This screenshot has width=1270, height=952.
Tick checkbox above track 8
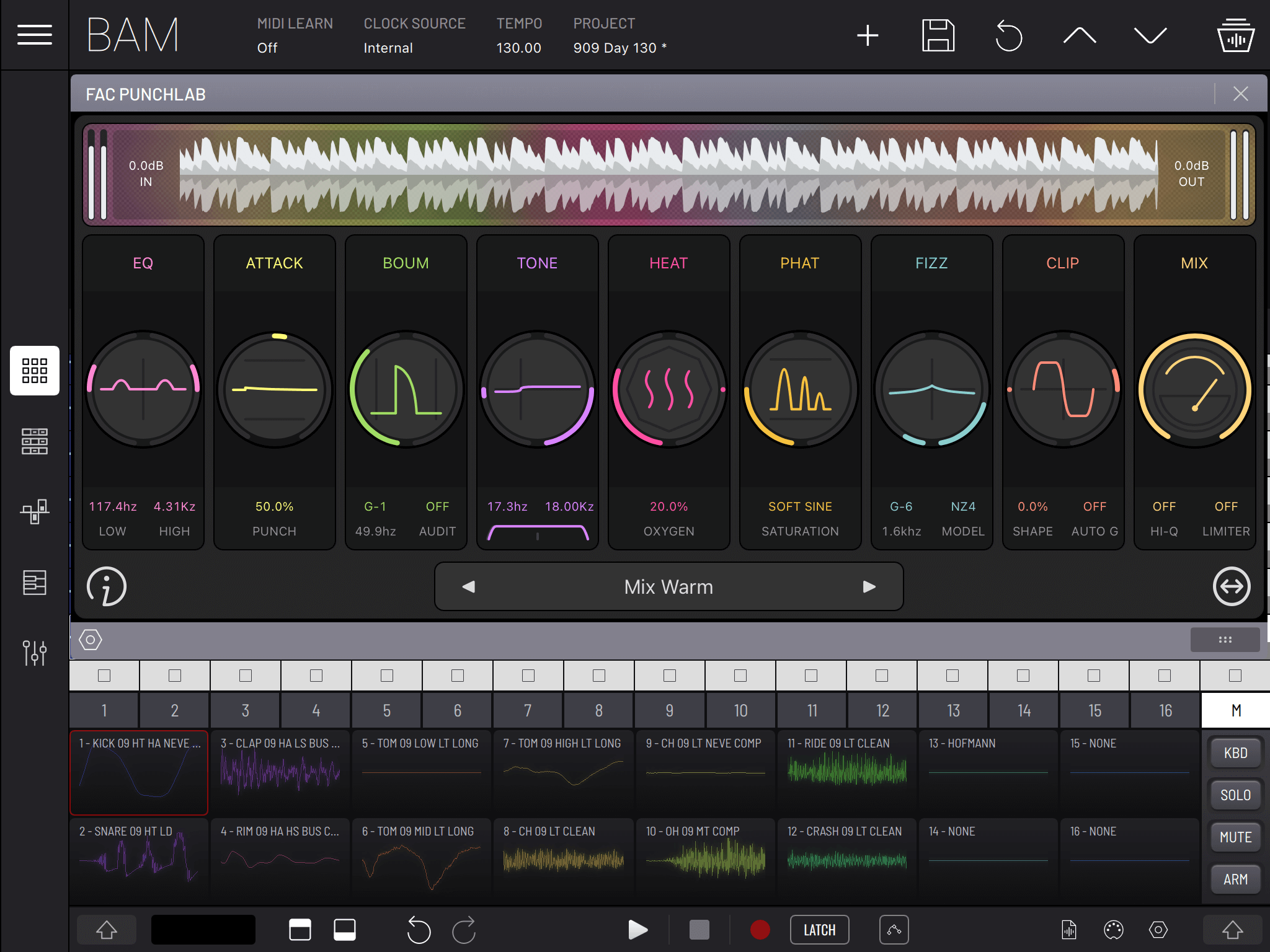point(599,676)
